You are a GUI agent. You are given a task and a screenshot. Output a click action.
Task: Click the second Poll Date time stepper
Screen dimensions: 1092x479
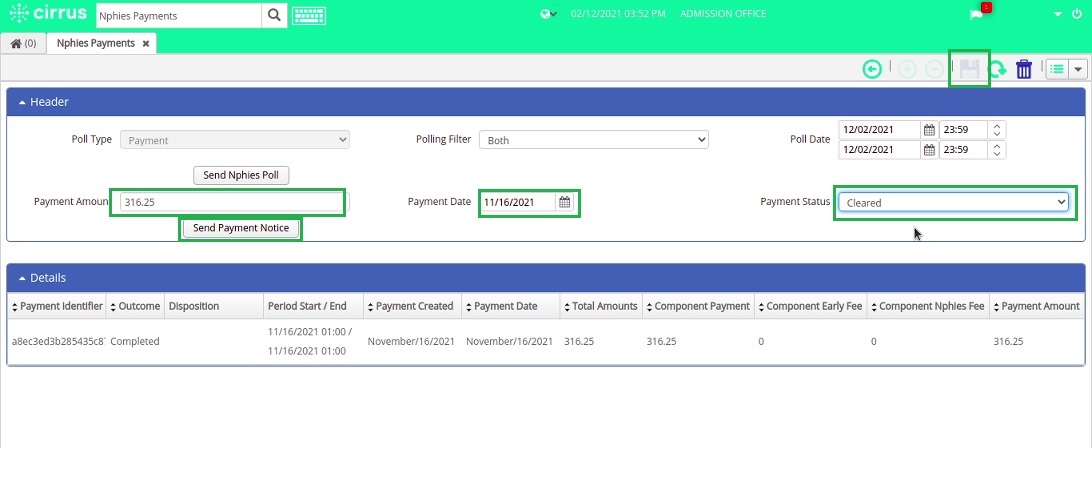tap(997, 150)
